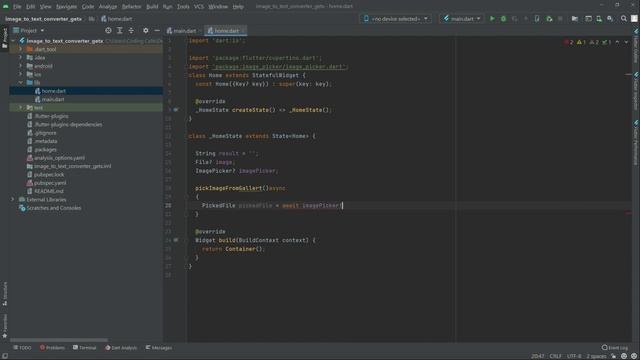Click the UTF-8 encoding in status bar

[574, 356]
